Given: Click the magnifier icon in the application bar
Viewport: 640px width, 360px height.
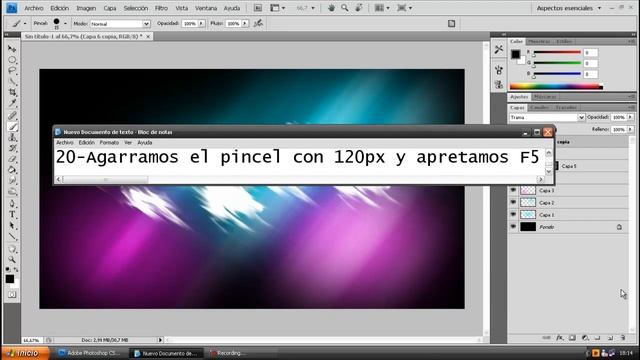Looking at the screenshot, I should [x=345, y=8].
